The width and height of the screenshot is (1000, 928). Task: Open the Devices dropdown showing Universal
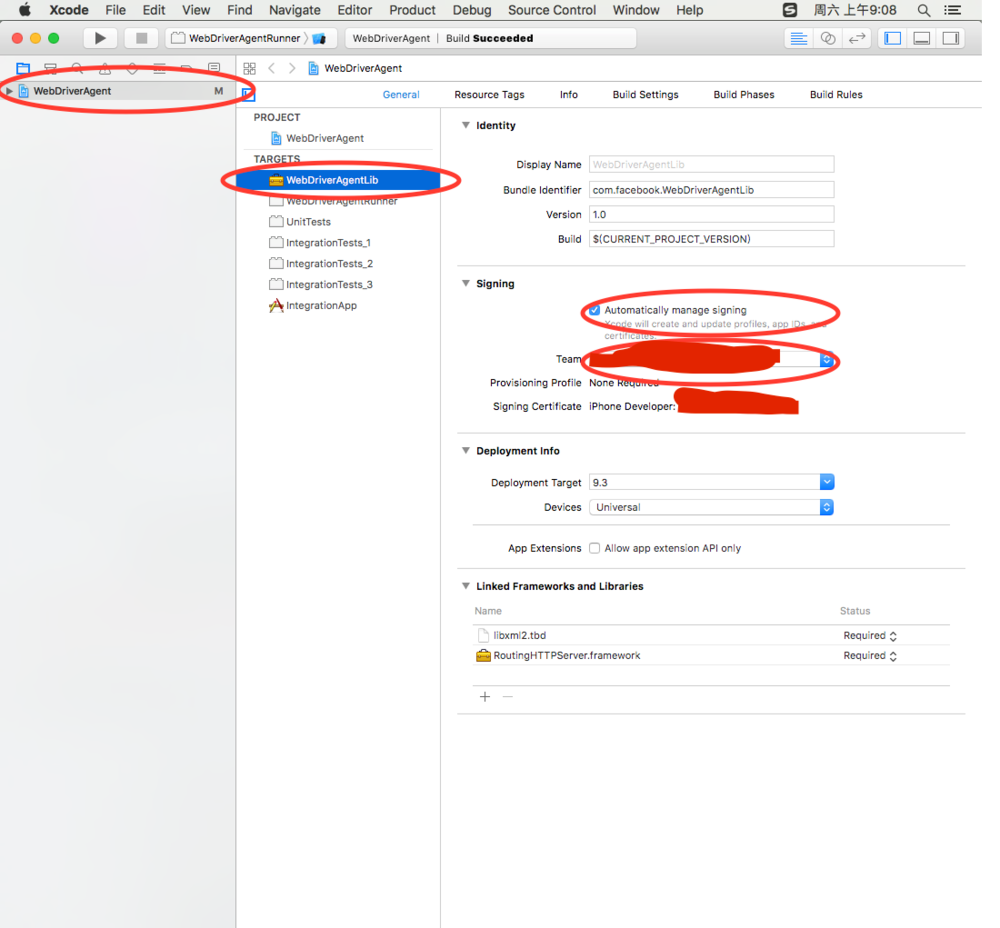[712, 508]
